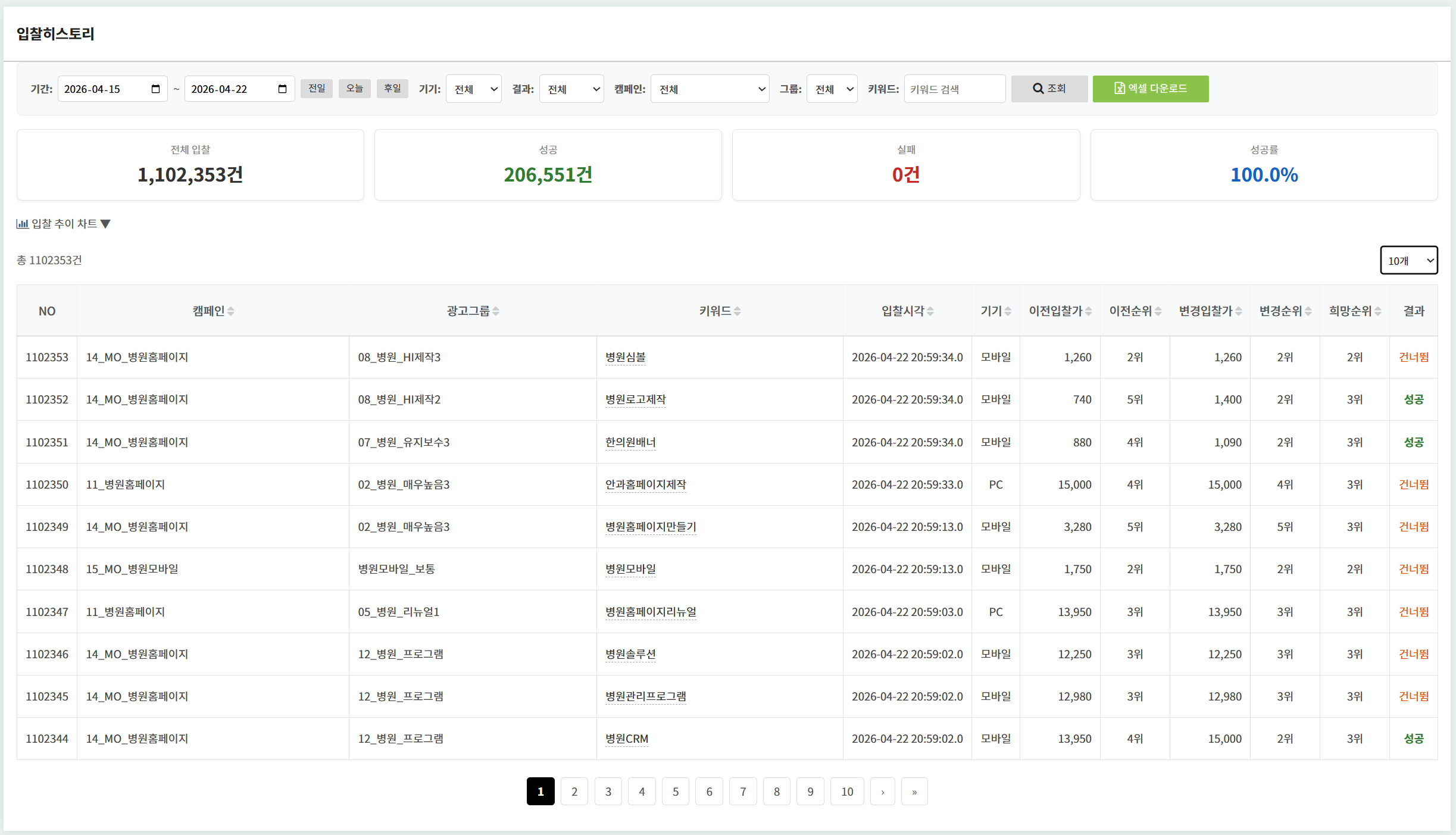The height and width of the screenshot is (835, 1456).
Task: Open end date calendar picker icon
Action: [x=283, y=89]
